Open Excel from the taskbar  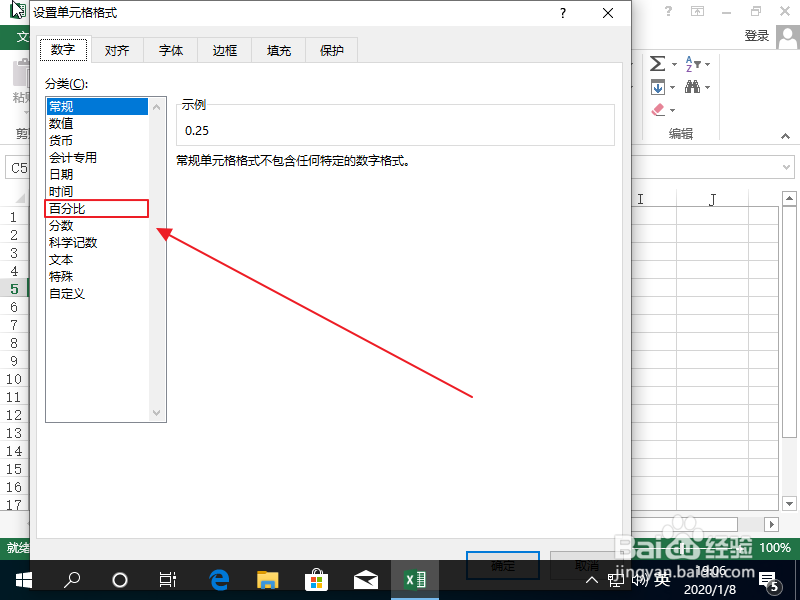pos(414,578)
